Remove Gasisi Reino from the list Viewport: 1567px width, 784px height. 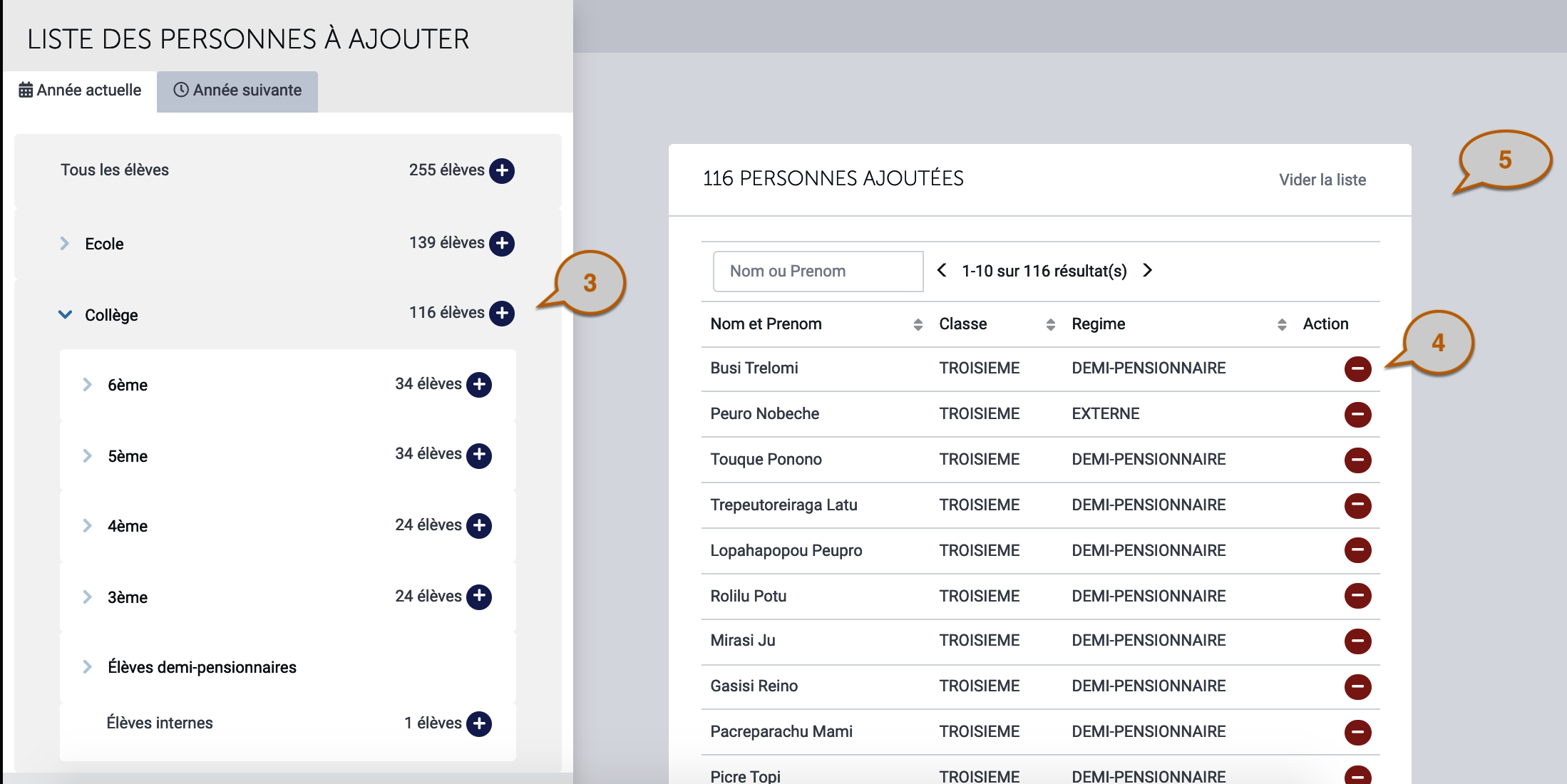tap(1357, 686)
